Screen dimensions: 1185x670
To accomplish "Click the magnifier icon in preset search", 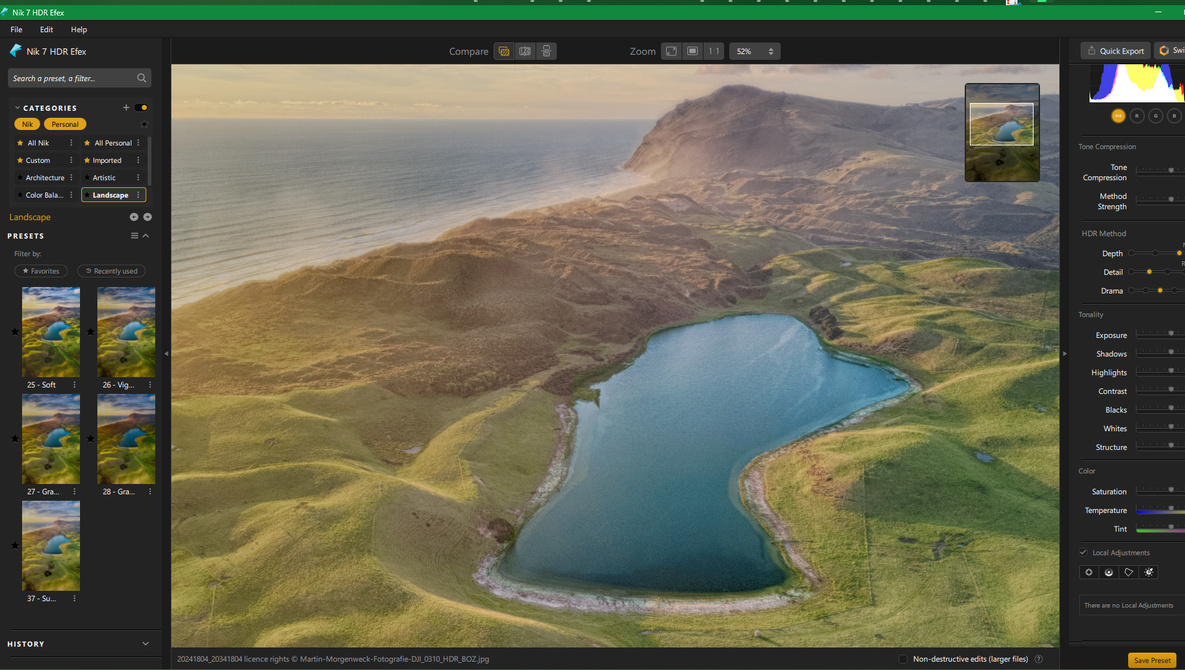I will 141,78.
